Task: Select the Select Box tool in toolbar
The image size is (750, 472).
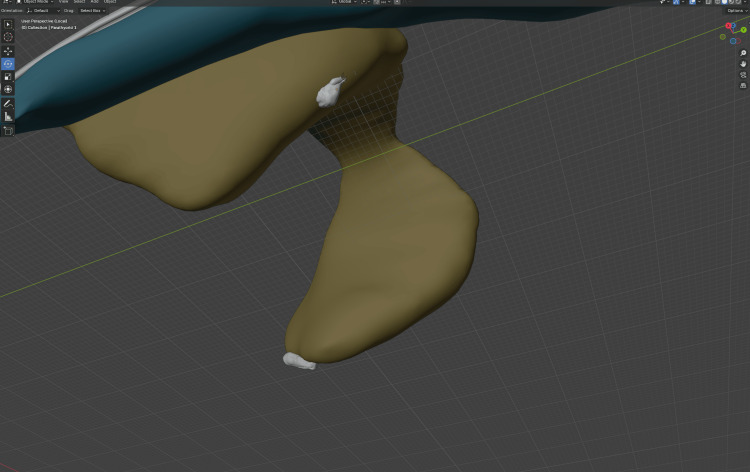Action: coord(8,24)
